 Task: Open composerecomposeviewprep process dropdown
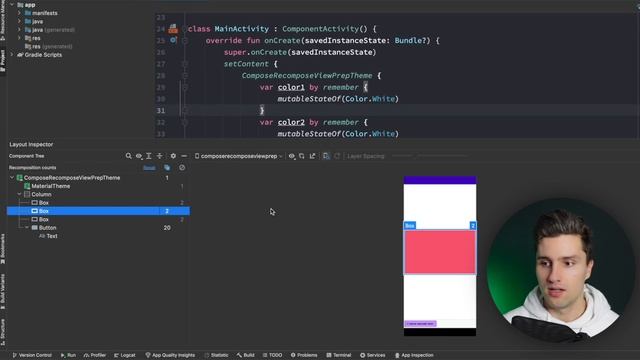pyautogui.click(x=238, y=156)
